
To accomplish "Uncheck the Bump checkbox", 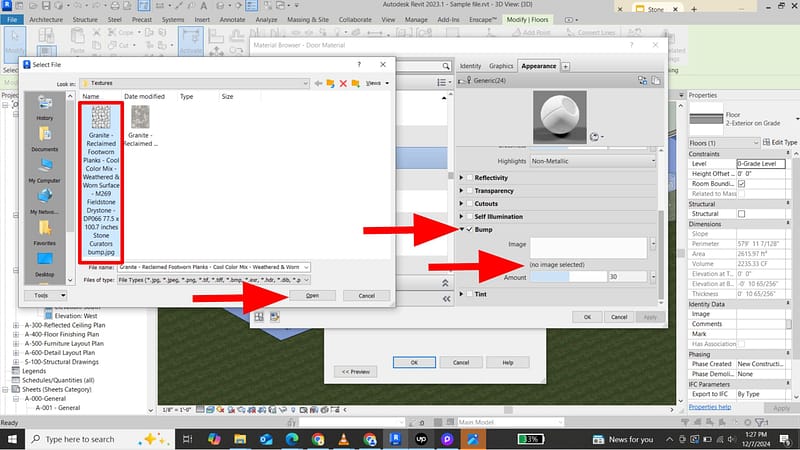I will (469, 230).
